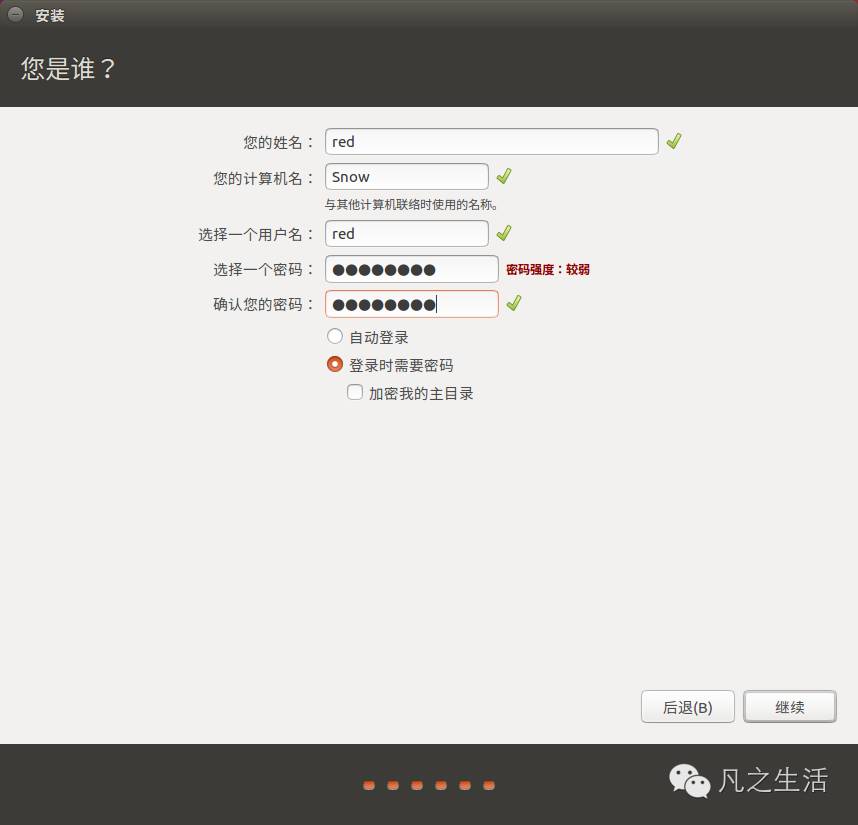Enable 自动登录 option
Viewport: 858px width, 825px height.
point(335,336)
